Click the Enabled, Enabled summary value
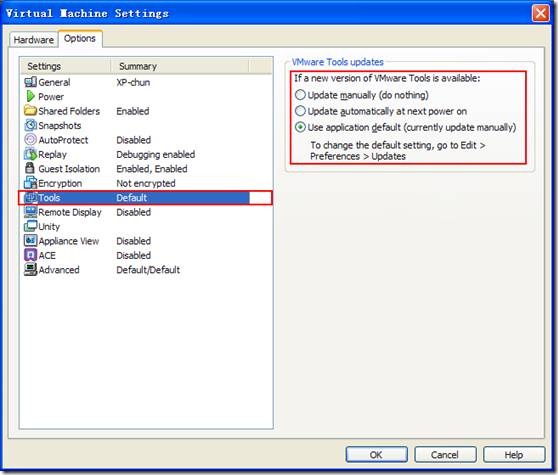Viewport: 558px width, 475px height. point(152,169)
